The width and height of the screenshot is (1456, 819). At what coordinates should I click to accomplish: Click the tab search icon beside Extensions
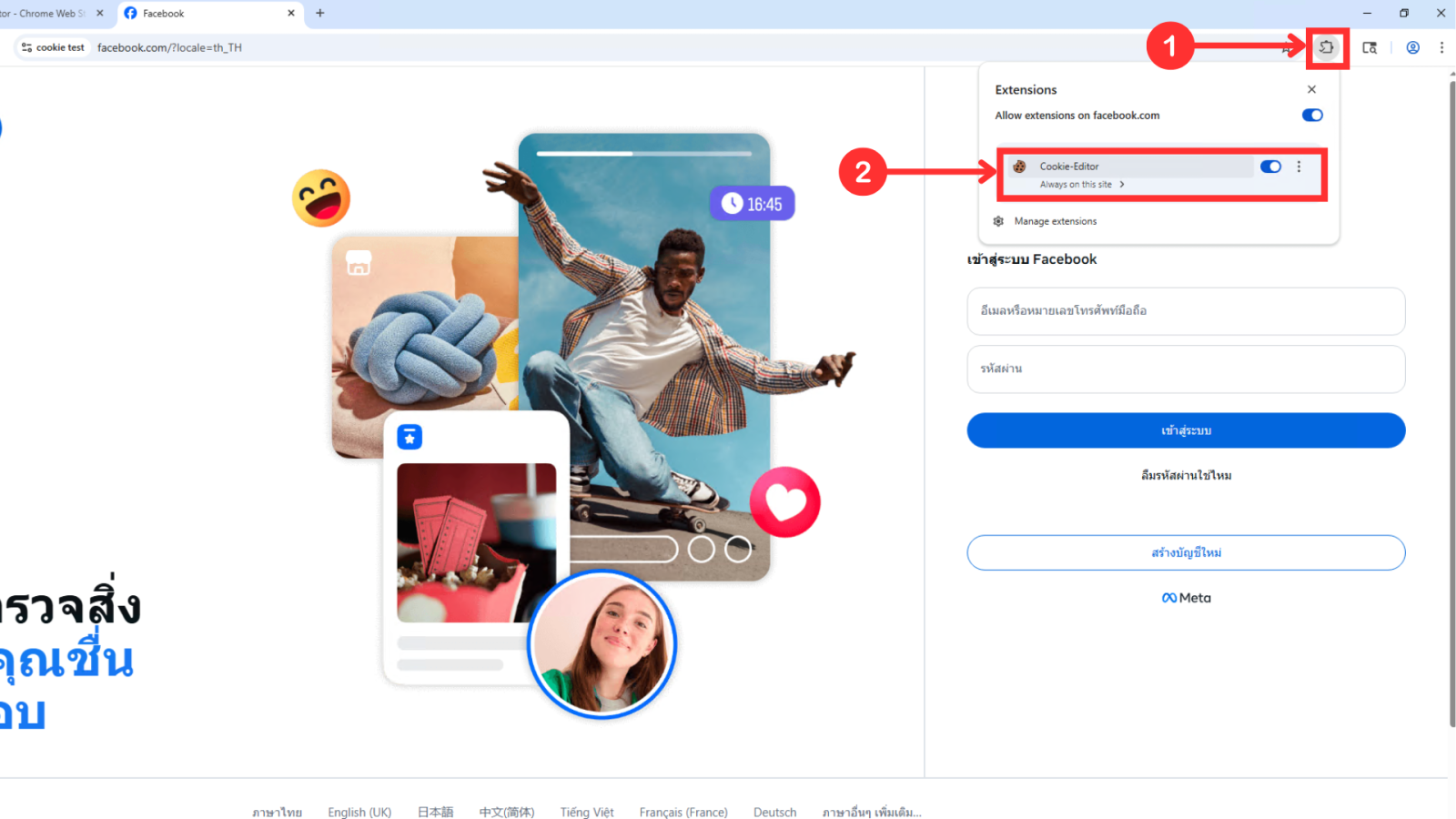tap(1370, 47)
